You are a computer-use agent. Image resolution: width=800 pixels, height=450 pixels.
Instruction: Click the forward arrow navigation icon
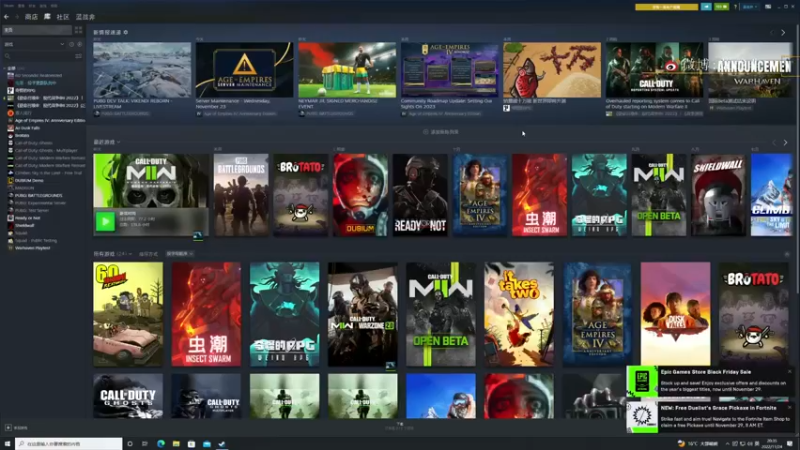point(16,17)
